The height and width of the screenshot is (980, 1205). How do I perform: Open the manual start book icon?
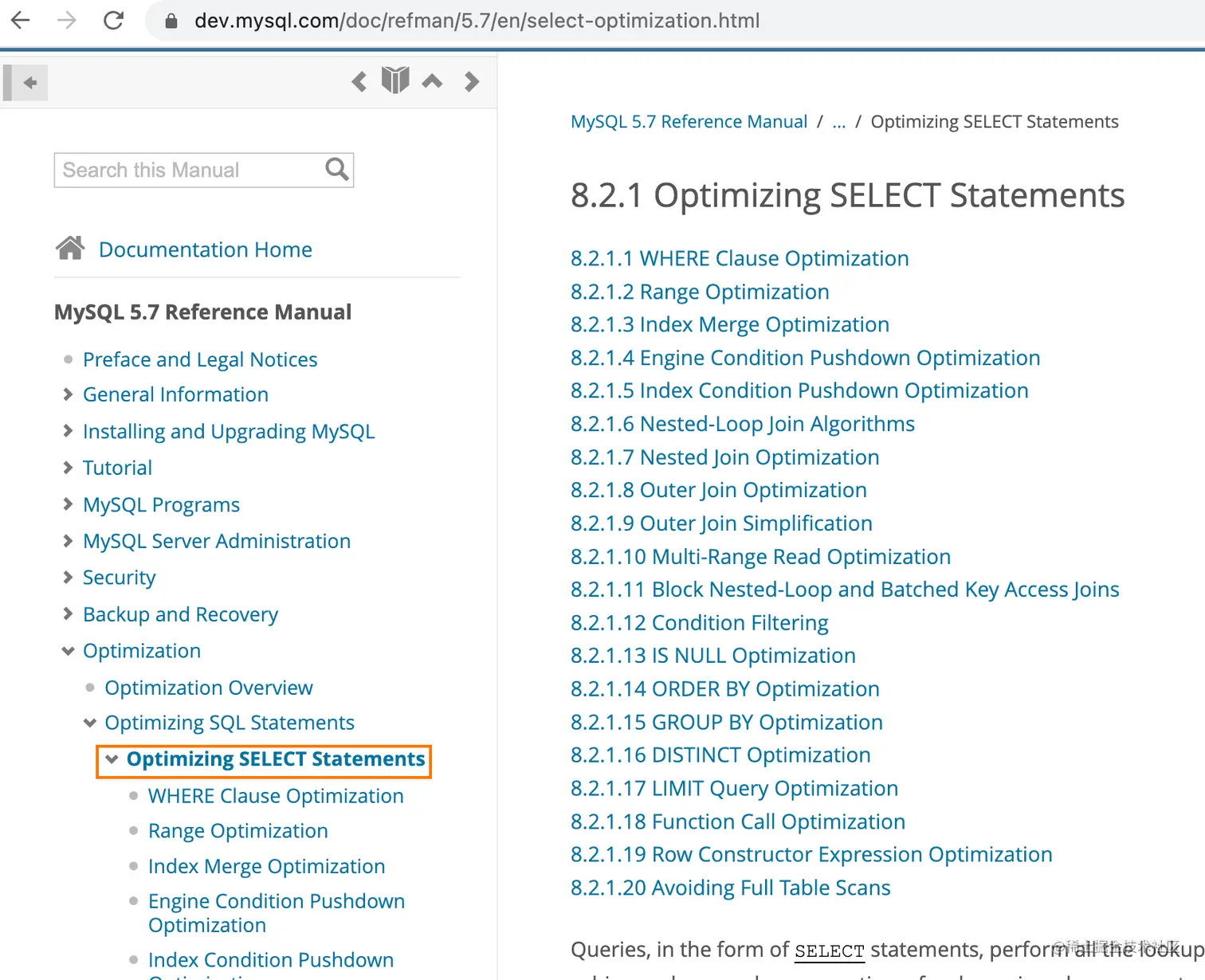click(x=395, y=80)
